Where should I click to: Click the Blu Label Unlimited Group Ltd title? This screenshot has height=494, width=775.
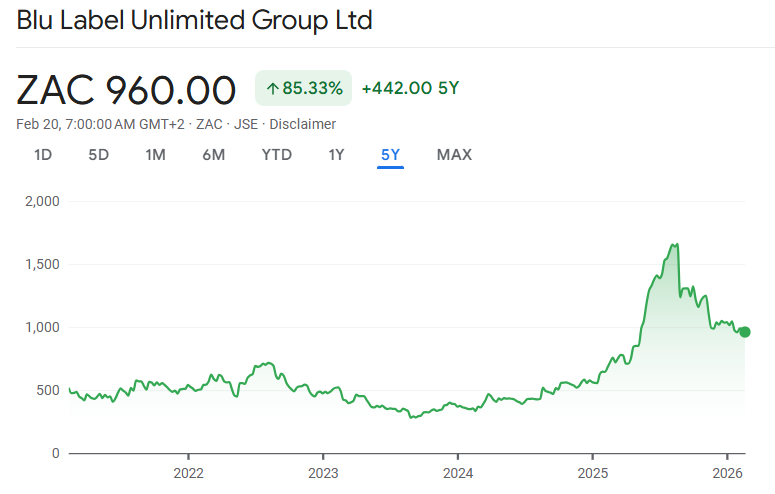coord(194,21)
